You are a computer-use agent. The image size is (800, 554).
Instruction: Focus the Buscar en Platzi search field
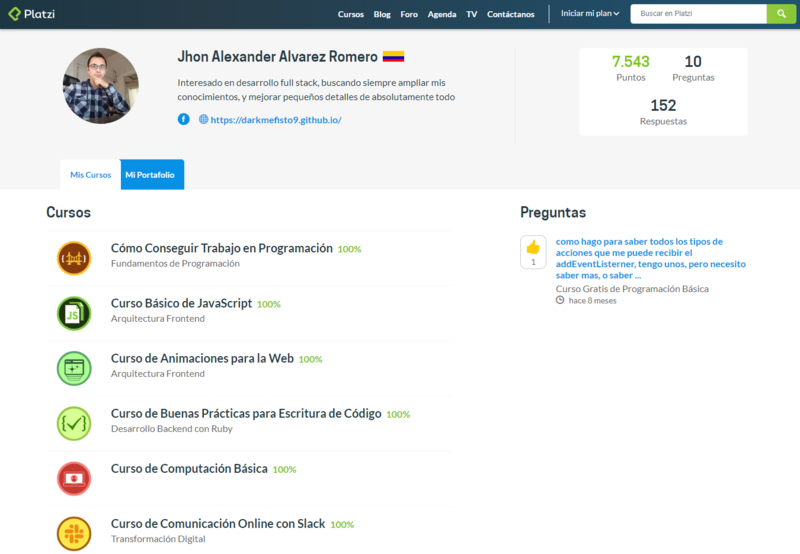[x=698, y=14]
